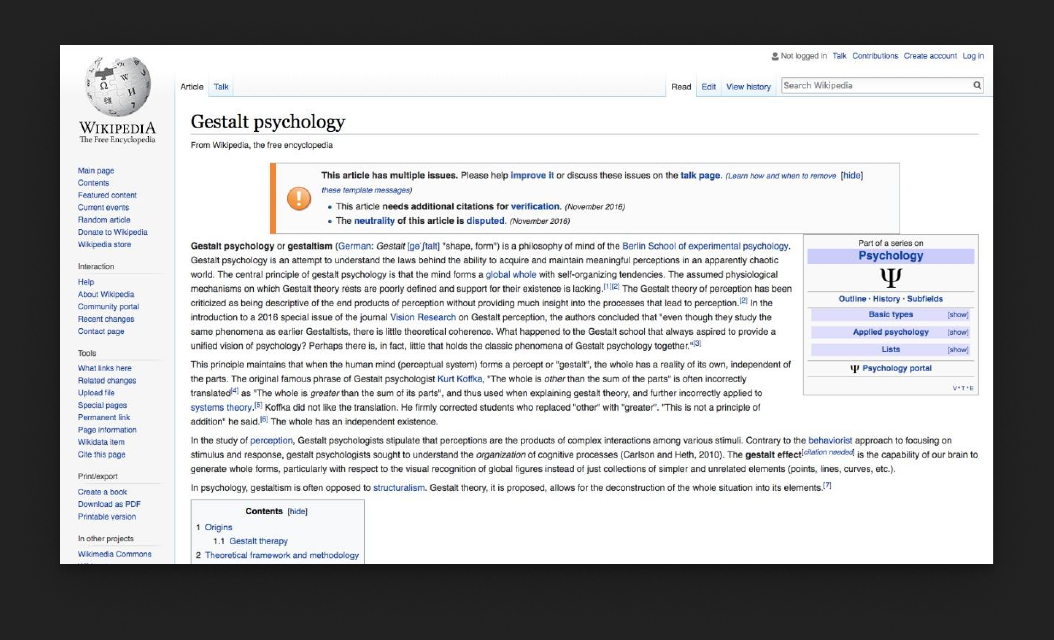1054x640 pixels.
Task: Open Psychology portal link
Action: pyautogui.click(x=897, y=368)
